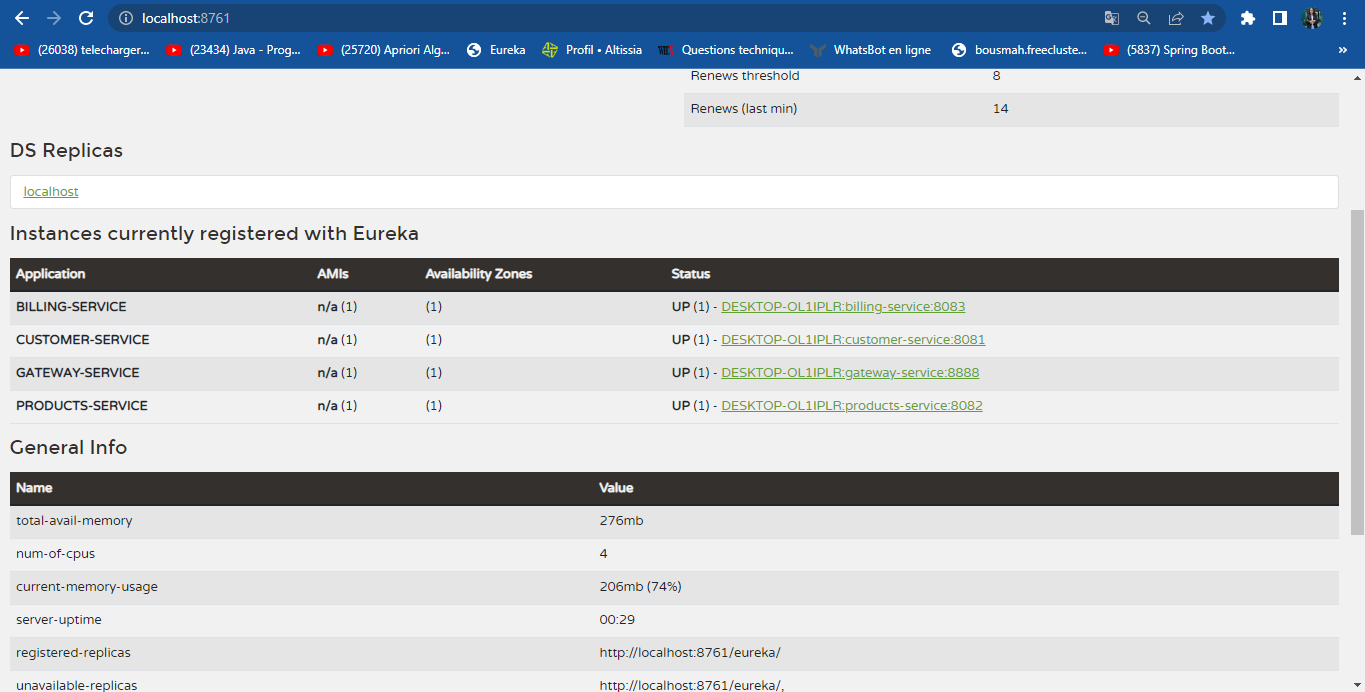Screen dimensions: 1365x692
Task: Open the localhost link under DS Replicas
Action: pyautogui.click(x=50, y=191)
